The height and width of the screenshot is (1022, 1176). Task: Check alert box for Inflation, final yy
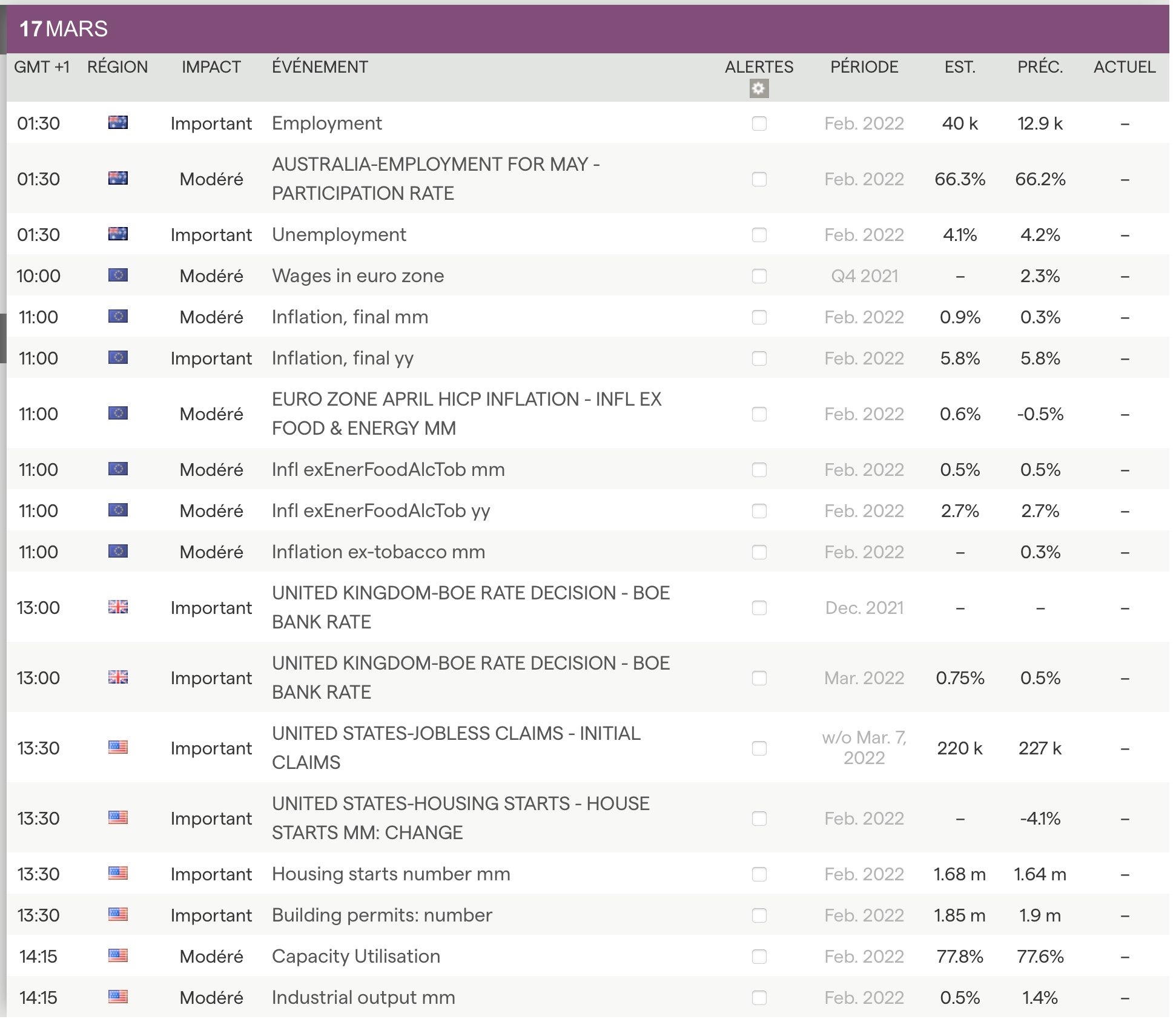pyautogui.click(x=759, y=358)
